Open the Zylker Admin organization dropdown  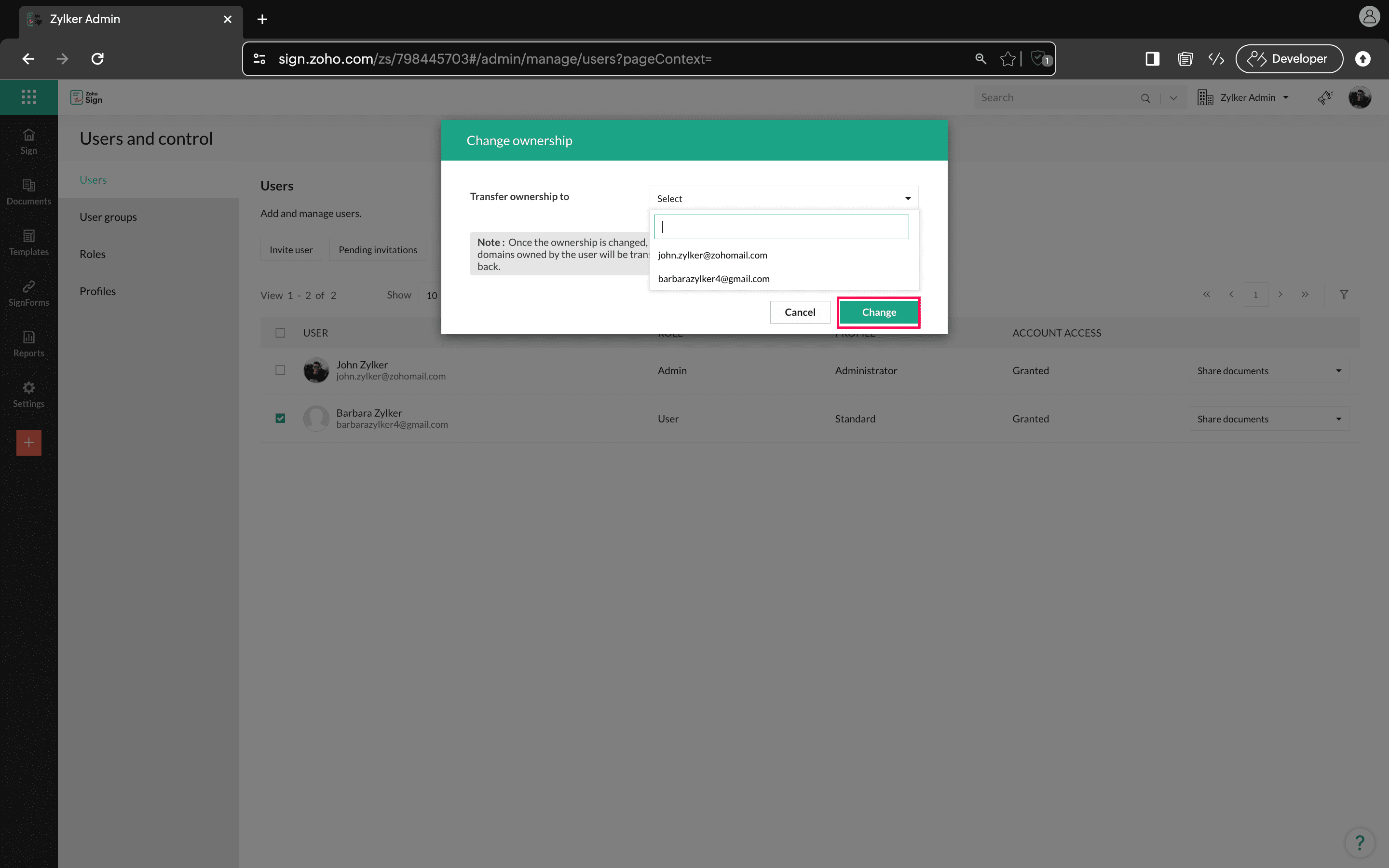pos(1247,97)
